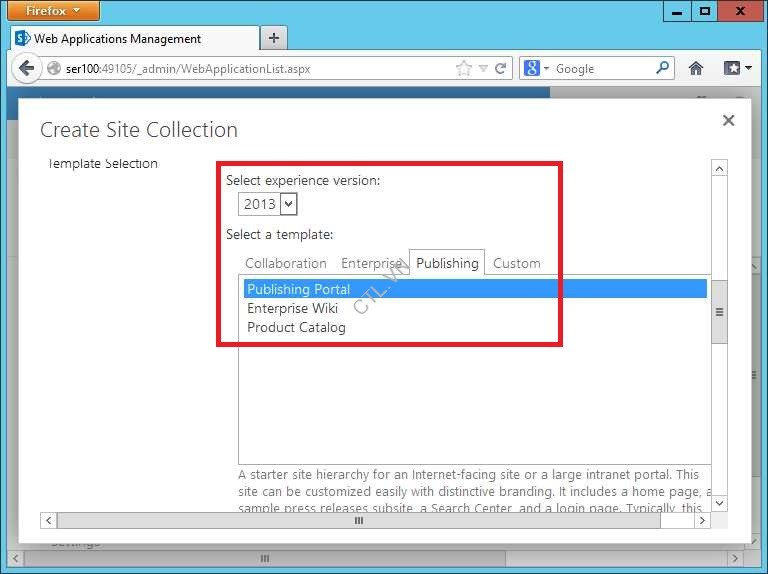The height and width of the screenshot is (574, 768).
Task: Click the dialog vertical scrollbar down arrow
Action: [719, 503]
